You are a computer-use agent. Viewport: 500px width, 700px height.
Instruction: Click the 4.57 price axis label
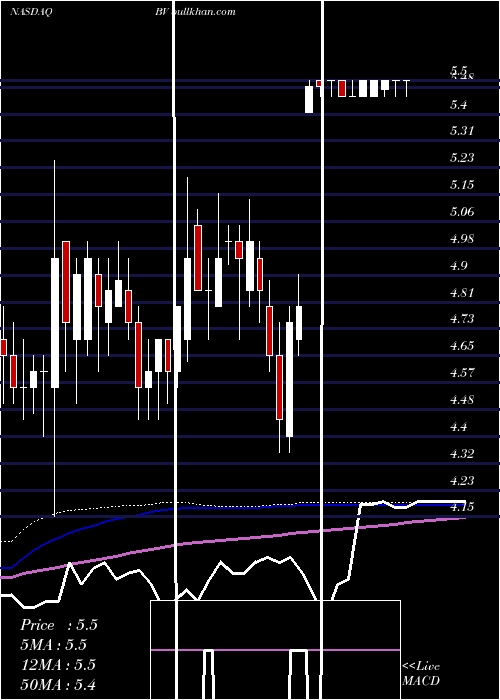[x=462, y=372]
